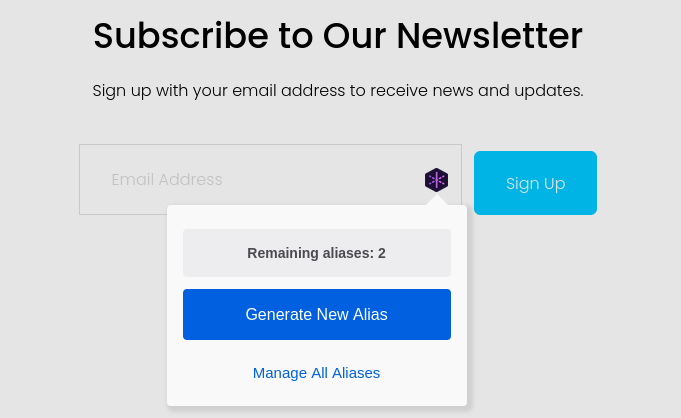
Task: Open the Manage All Aliases link
Action: point(316,373)
